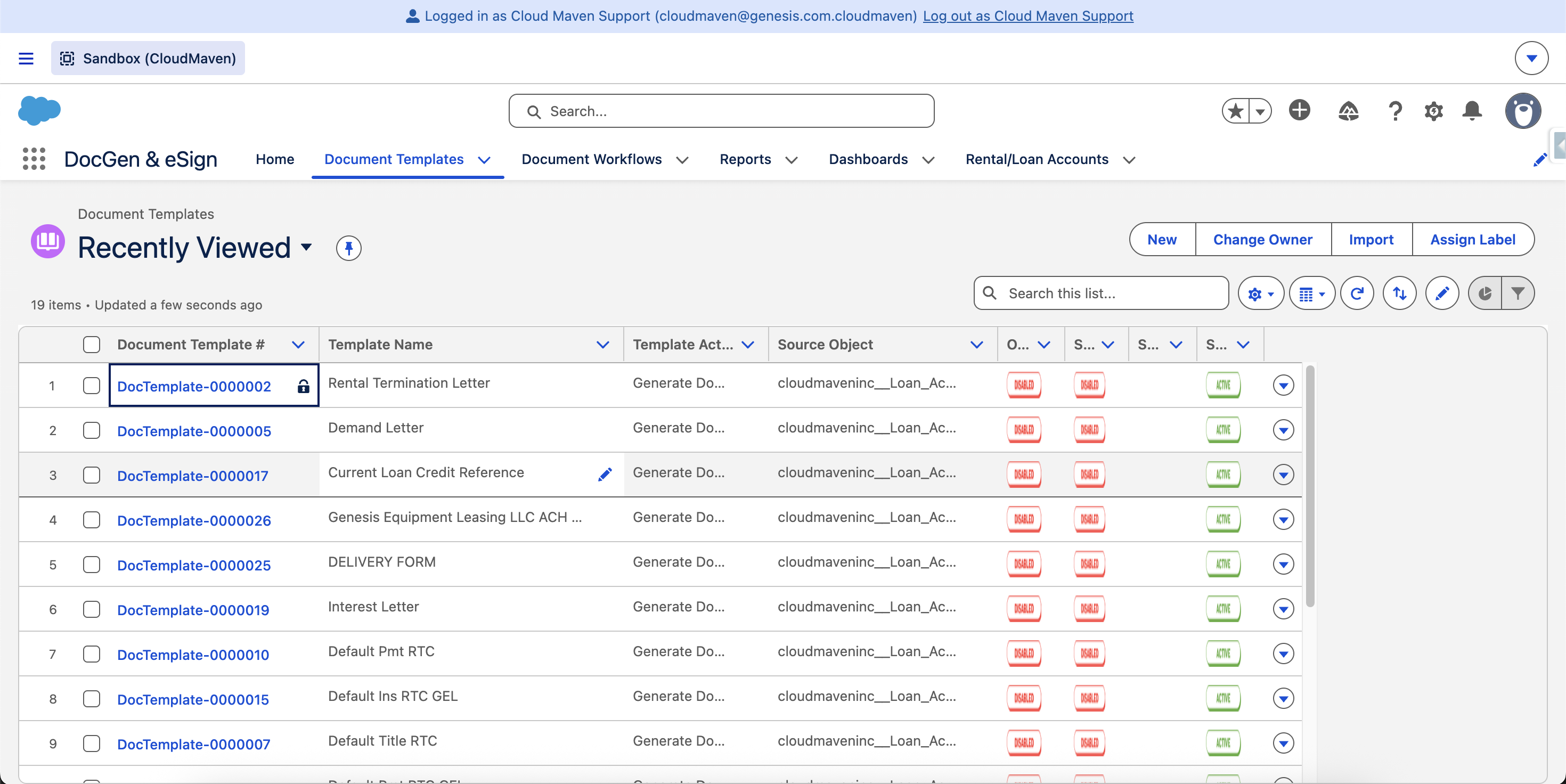
Task: Open the Favorites list dropdown arrow
Action: 1260,111
